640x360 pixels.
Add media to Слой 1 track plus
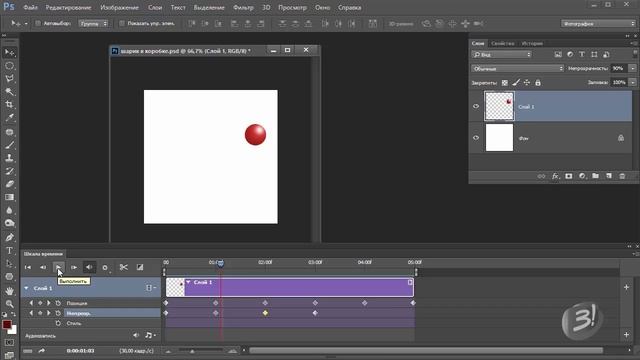[627, 287]
